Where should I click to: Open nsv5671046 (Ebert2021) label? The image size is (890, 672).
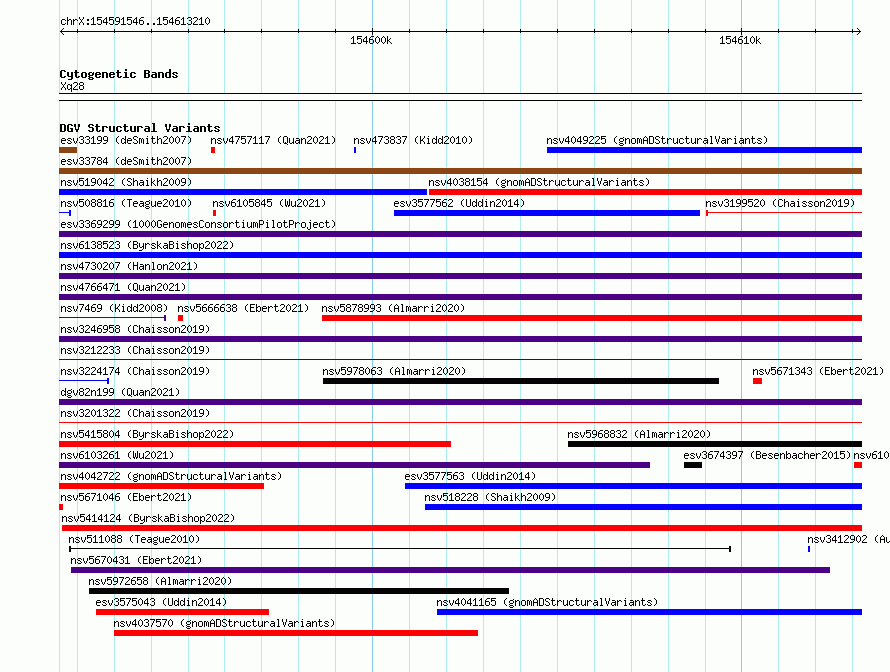[x=126, y=497]
